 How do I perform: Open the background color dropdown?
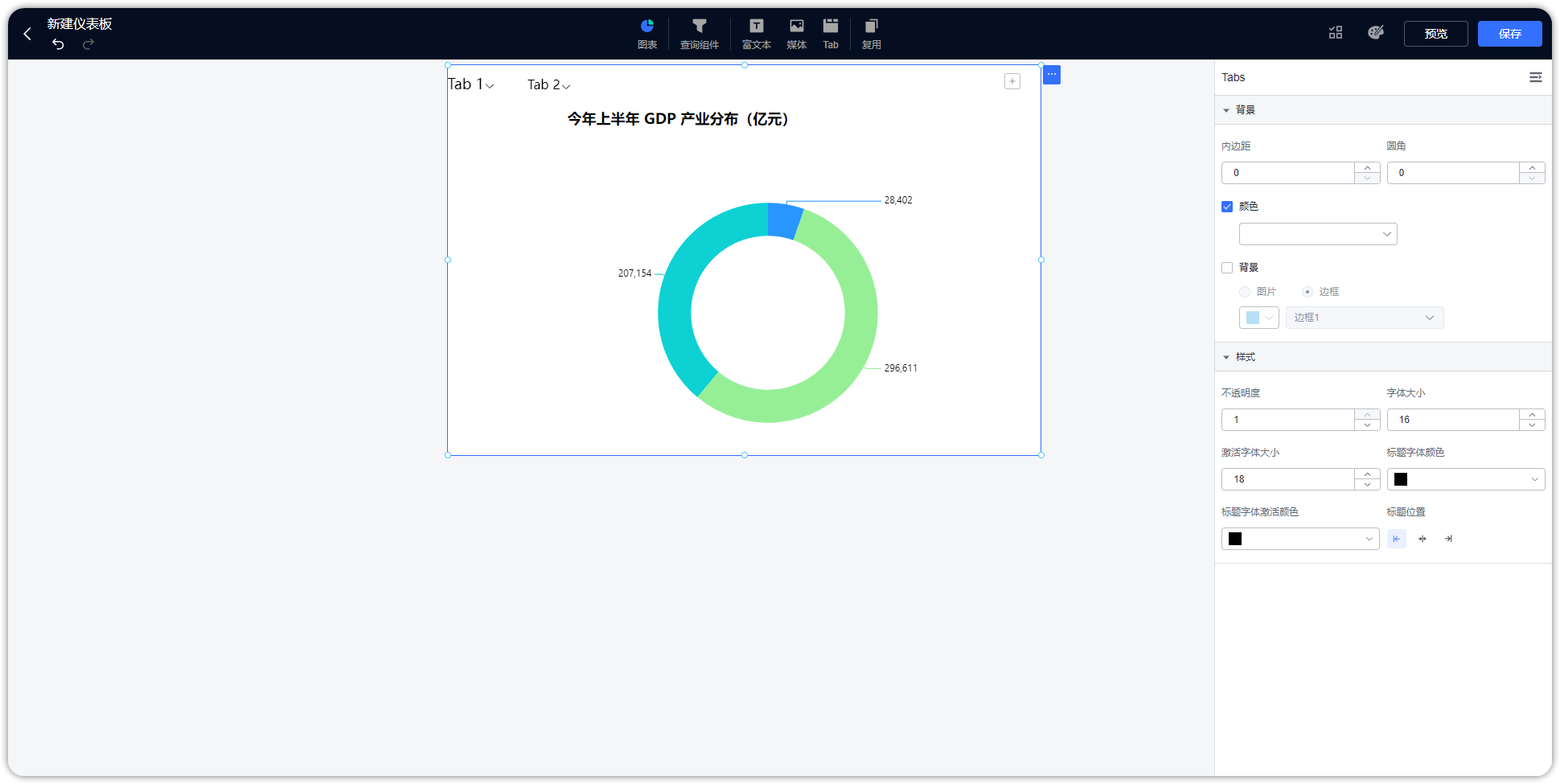[1318, 234]
